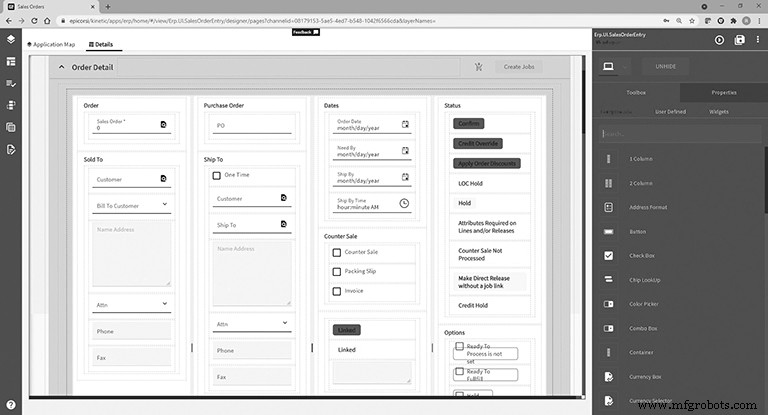Screen dimensions: 768x415
Task: Open the Ship By calendar picker
Action: [405, 177]
